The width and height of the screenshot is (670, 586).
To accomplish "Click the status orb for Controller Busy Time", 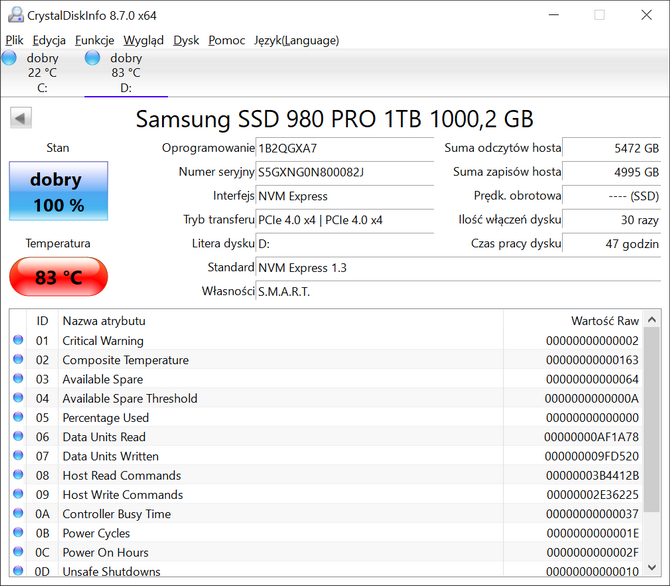I will click(x=18, y=513).
